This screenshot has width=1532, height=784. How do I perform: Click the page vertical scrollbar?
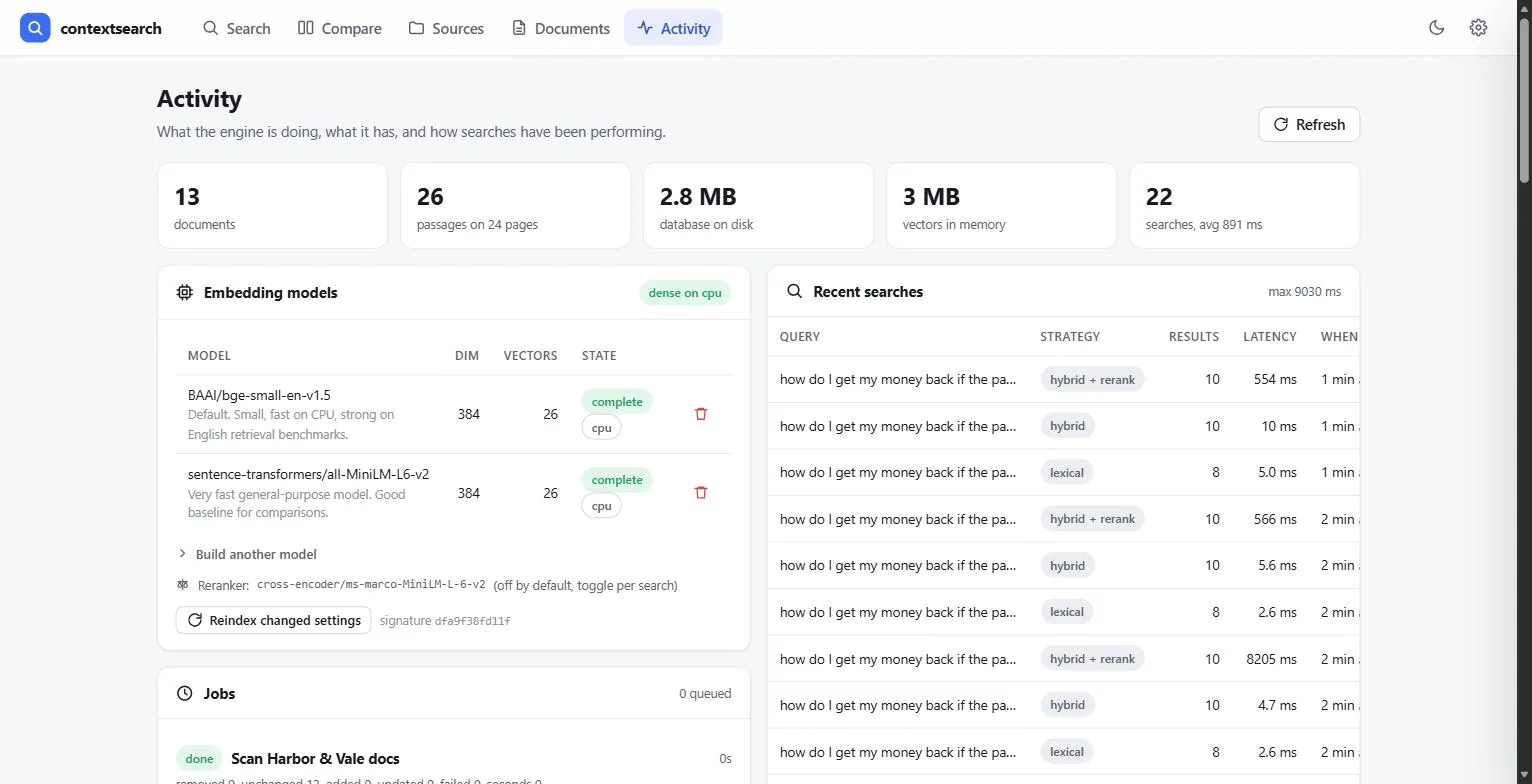[x=1524, y=100]
